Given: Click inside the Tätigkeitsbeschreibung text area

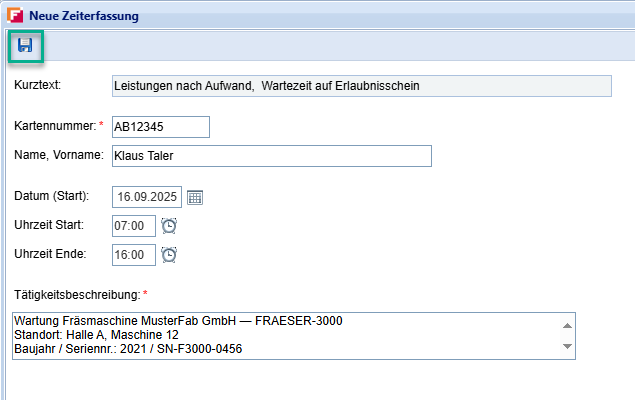Looking at the screenshot, I should click(280, 335).
